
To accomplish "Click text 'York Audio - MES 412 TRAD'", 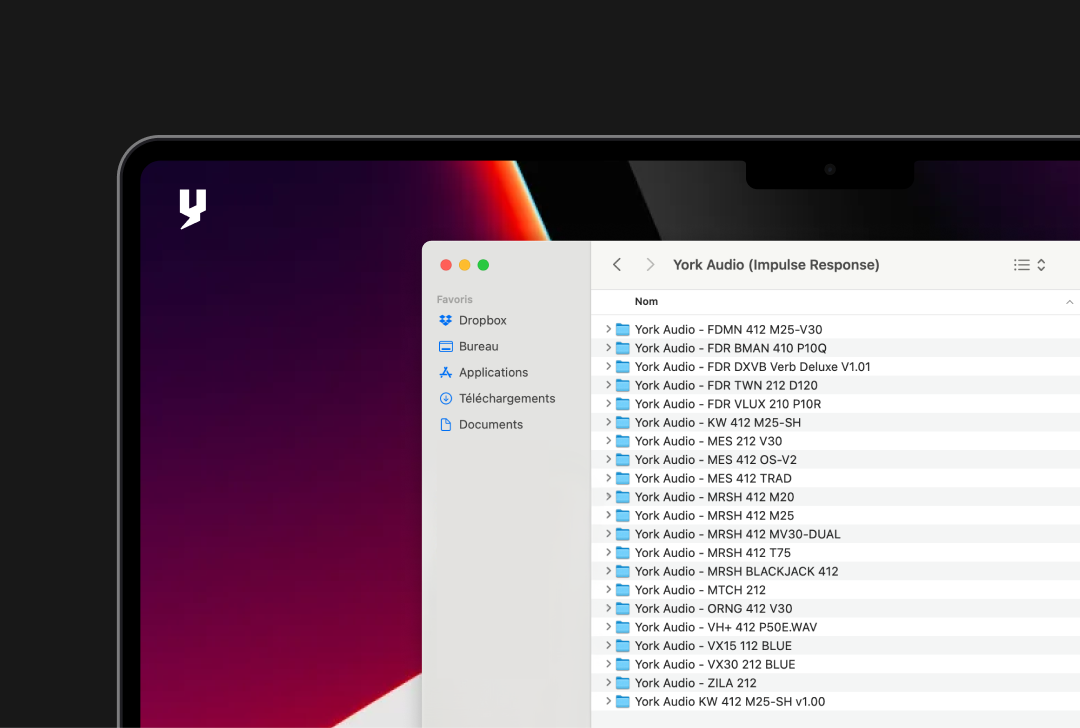I will coord(713,478).
